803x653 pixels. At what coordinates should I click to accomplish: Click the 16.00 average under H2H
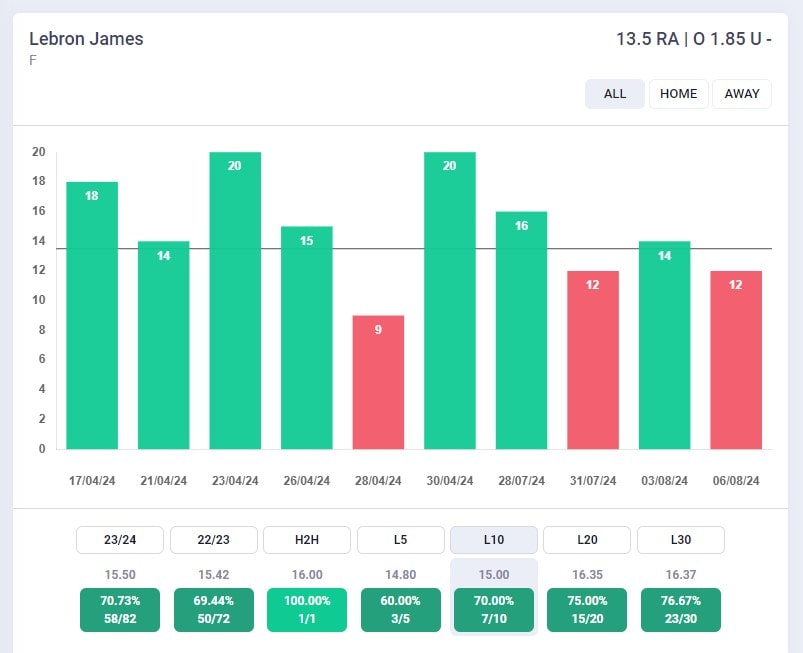[307, 575]
